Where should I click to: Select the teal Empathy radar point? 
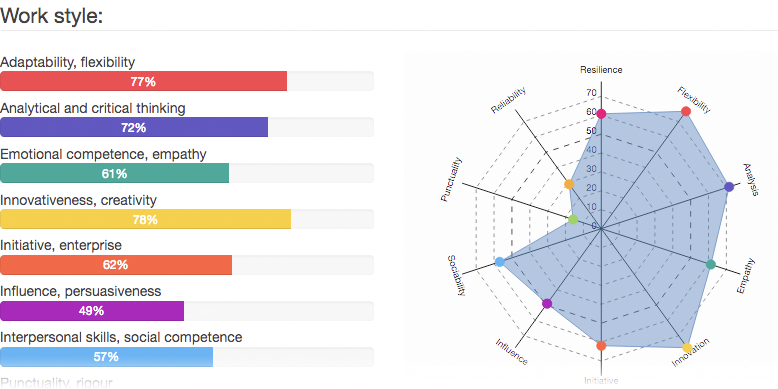tap(711, 264)
